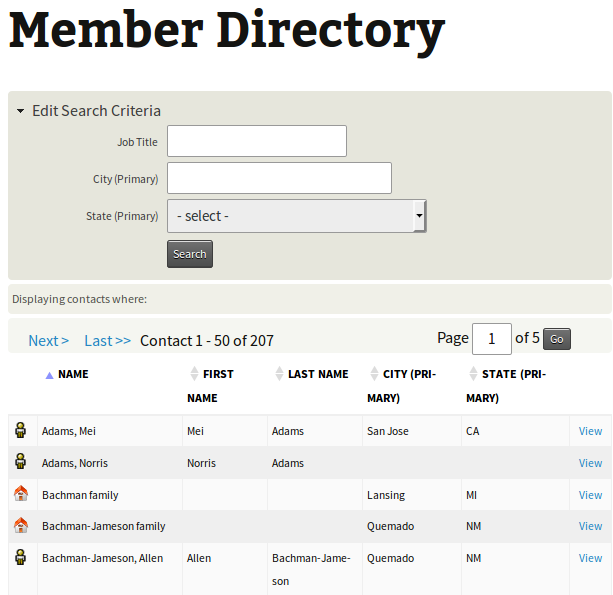Viewport: 613px width, 595px height.
Task: View the Bachman-Jameson family record
Action: (590, 526)
